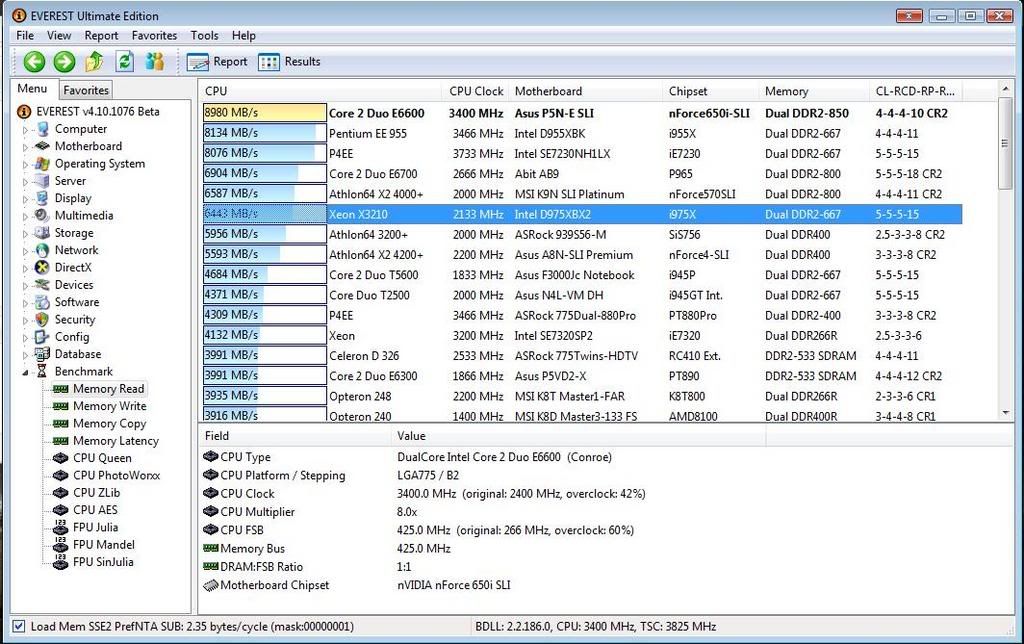Switch to the Favorites tab
Screen dimensions: 1024x644
86,89
